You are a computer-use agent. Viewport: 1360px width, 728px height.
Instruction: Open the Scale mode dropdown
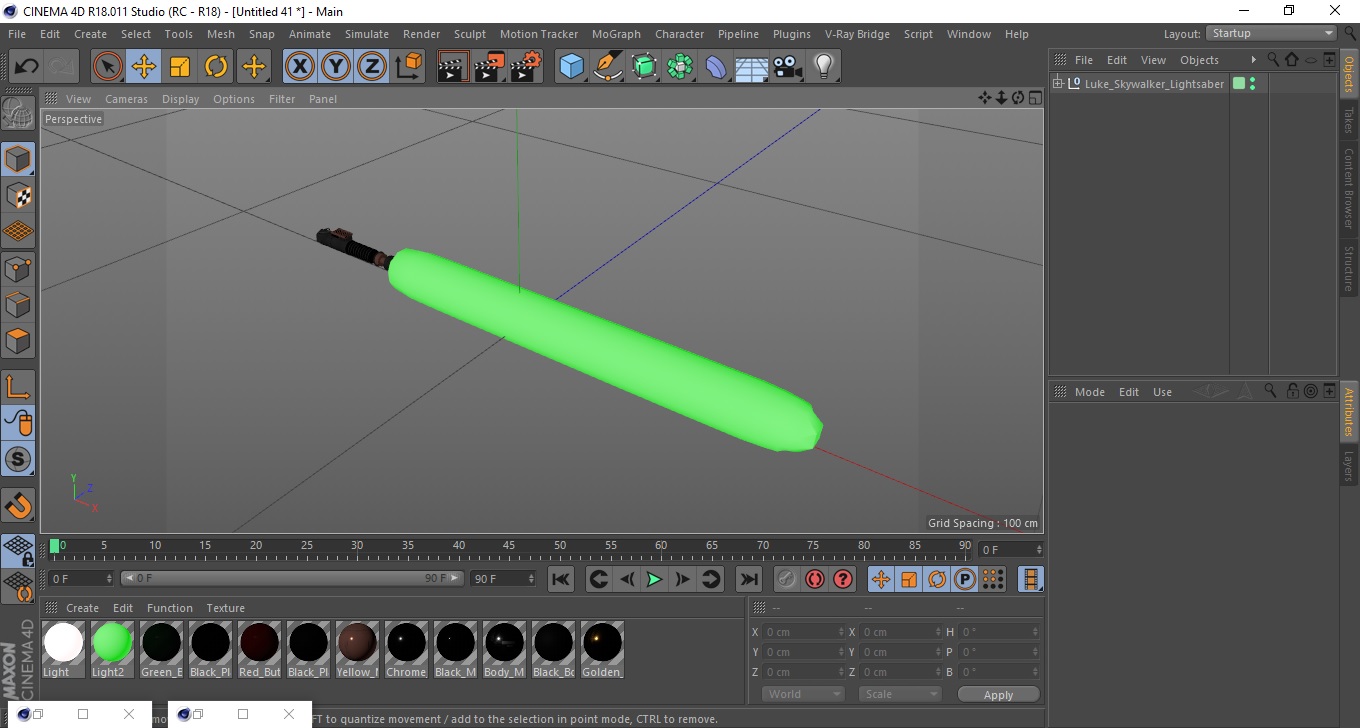pyautogui.click(x=900, y=694)
